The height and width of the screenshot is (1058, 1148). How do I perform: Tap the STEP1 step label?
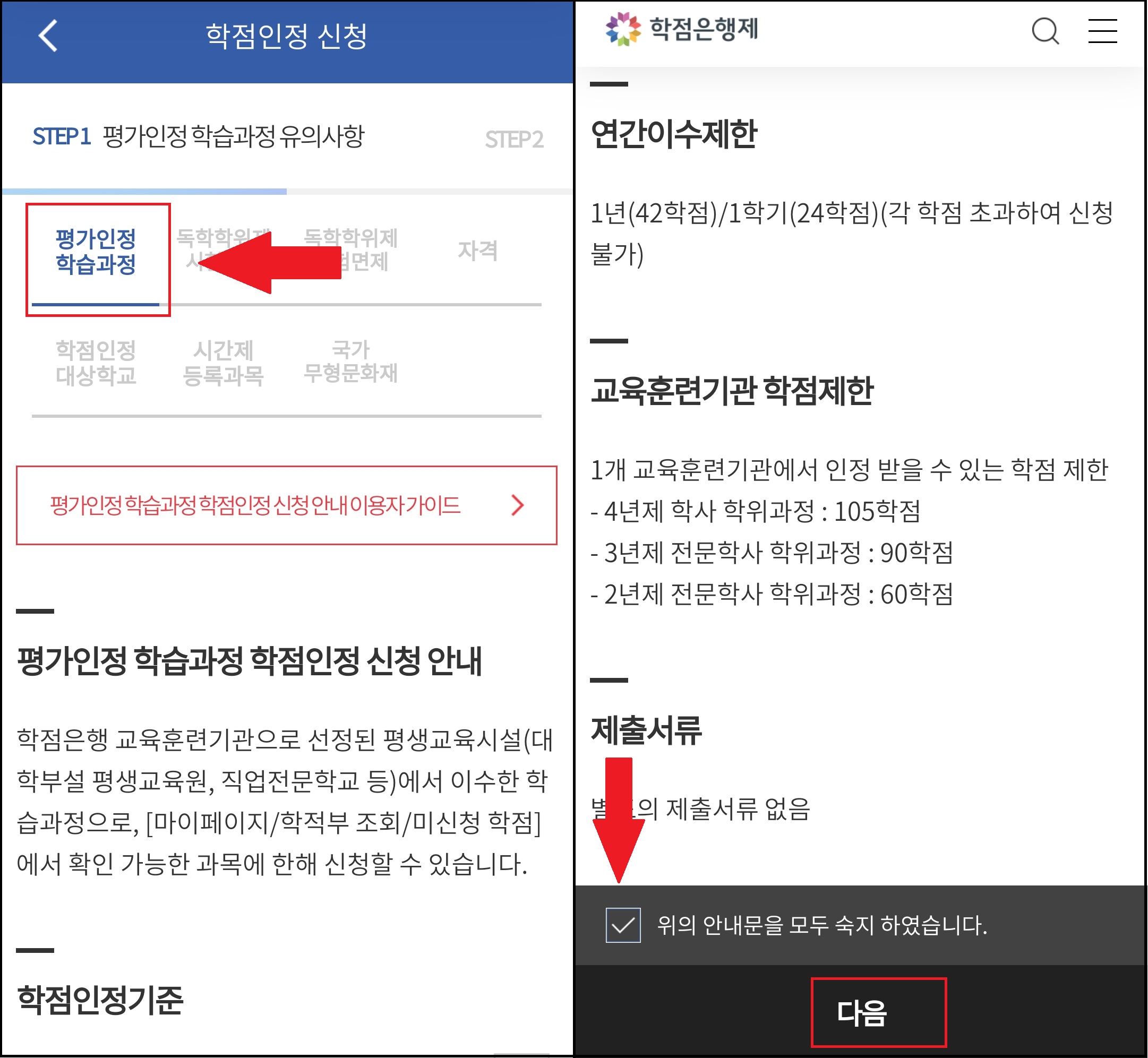click(61, 137)
